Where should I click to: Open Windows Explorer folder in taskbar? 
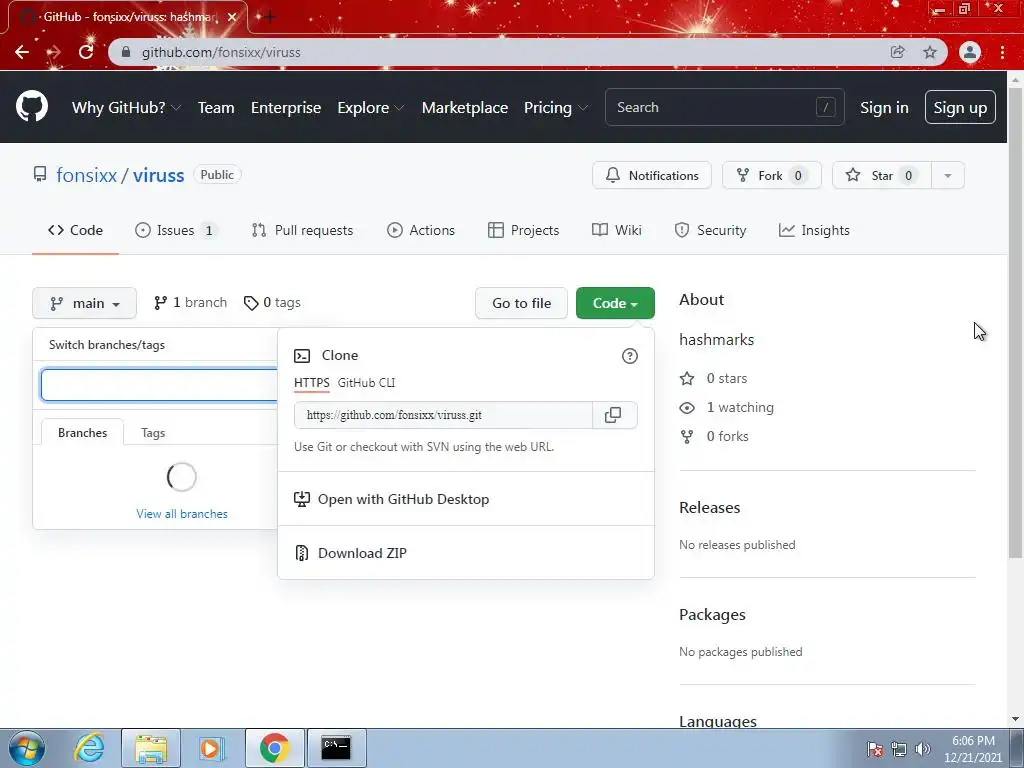tap(151, 748)
